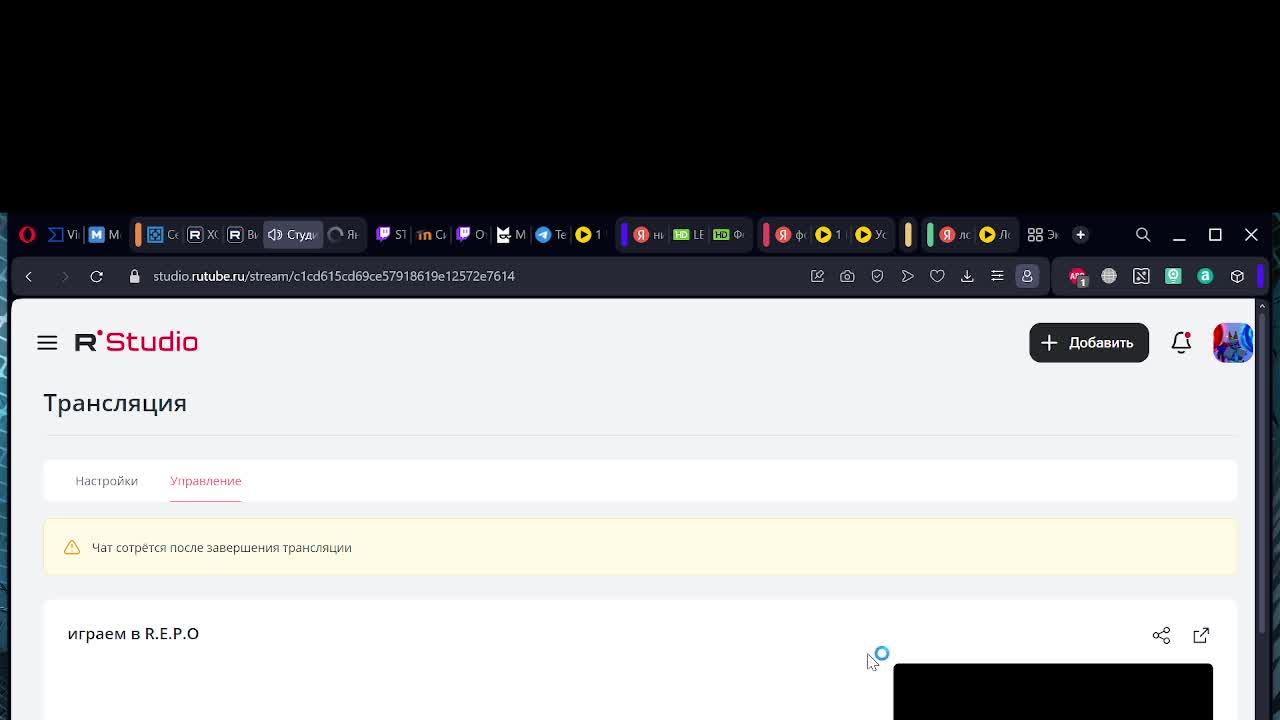Viewport: 1280px width, 720px height.
Task: Open the globe extension icon
Action: tap(1109, 276)
